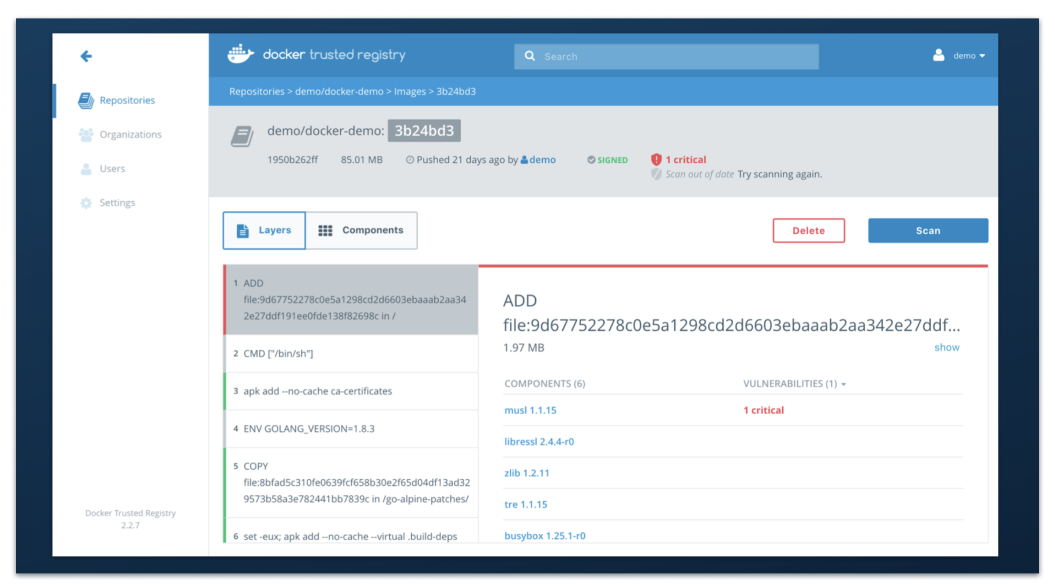Click Docker Trusted Registry 2.2.7 version text
This screenshot has width=1055, height=586.
pos(131,519)
